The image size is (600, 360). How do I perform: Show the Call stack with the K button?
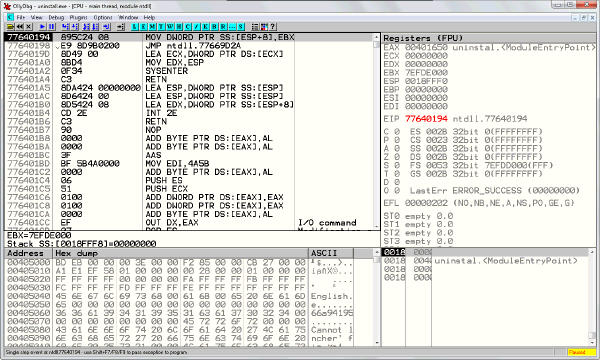pos(205,27)
